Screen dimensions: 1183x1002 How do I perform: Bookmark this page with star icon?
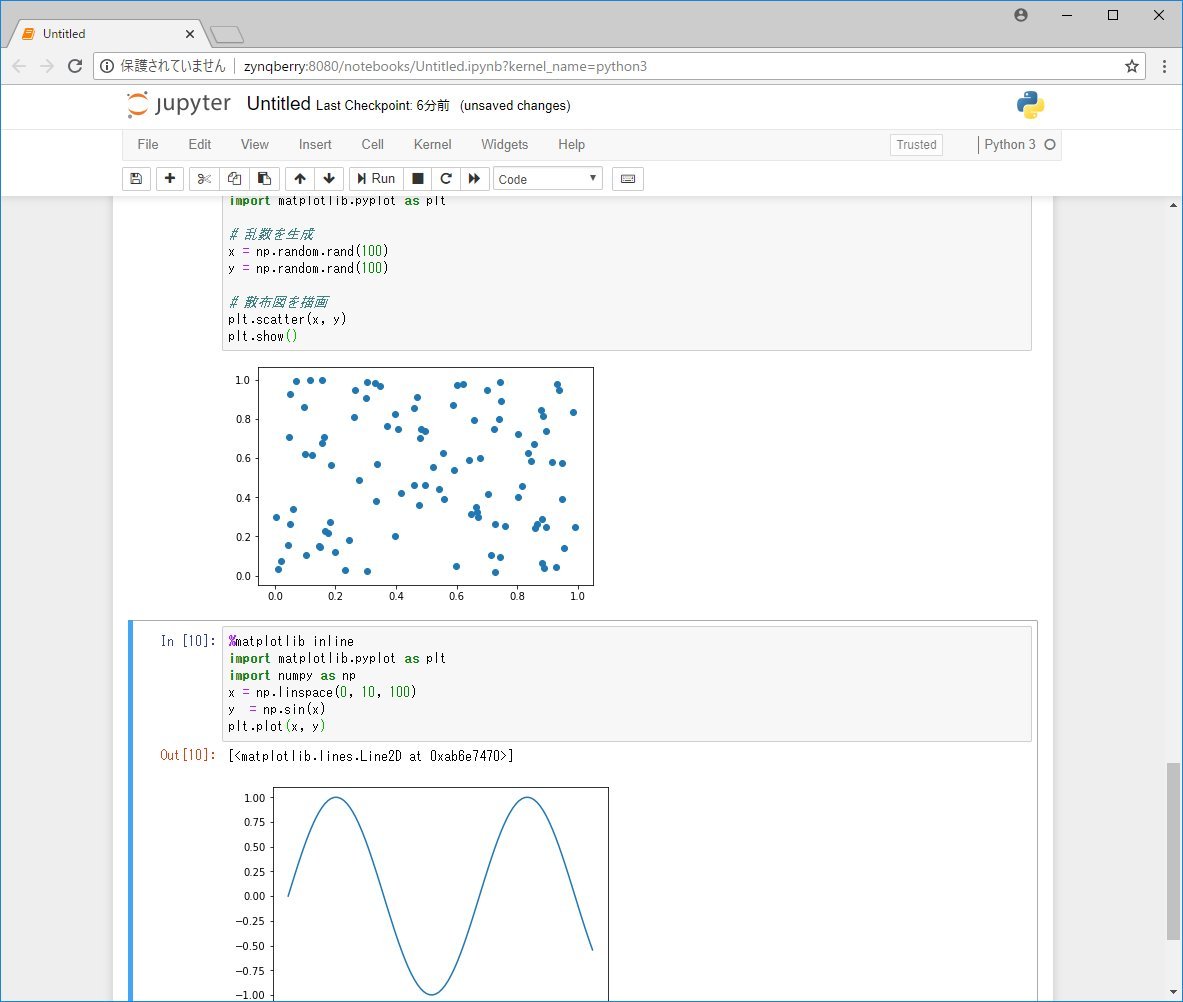(1131, 66)
